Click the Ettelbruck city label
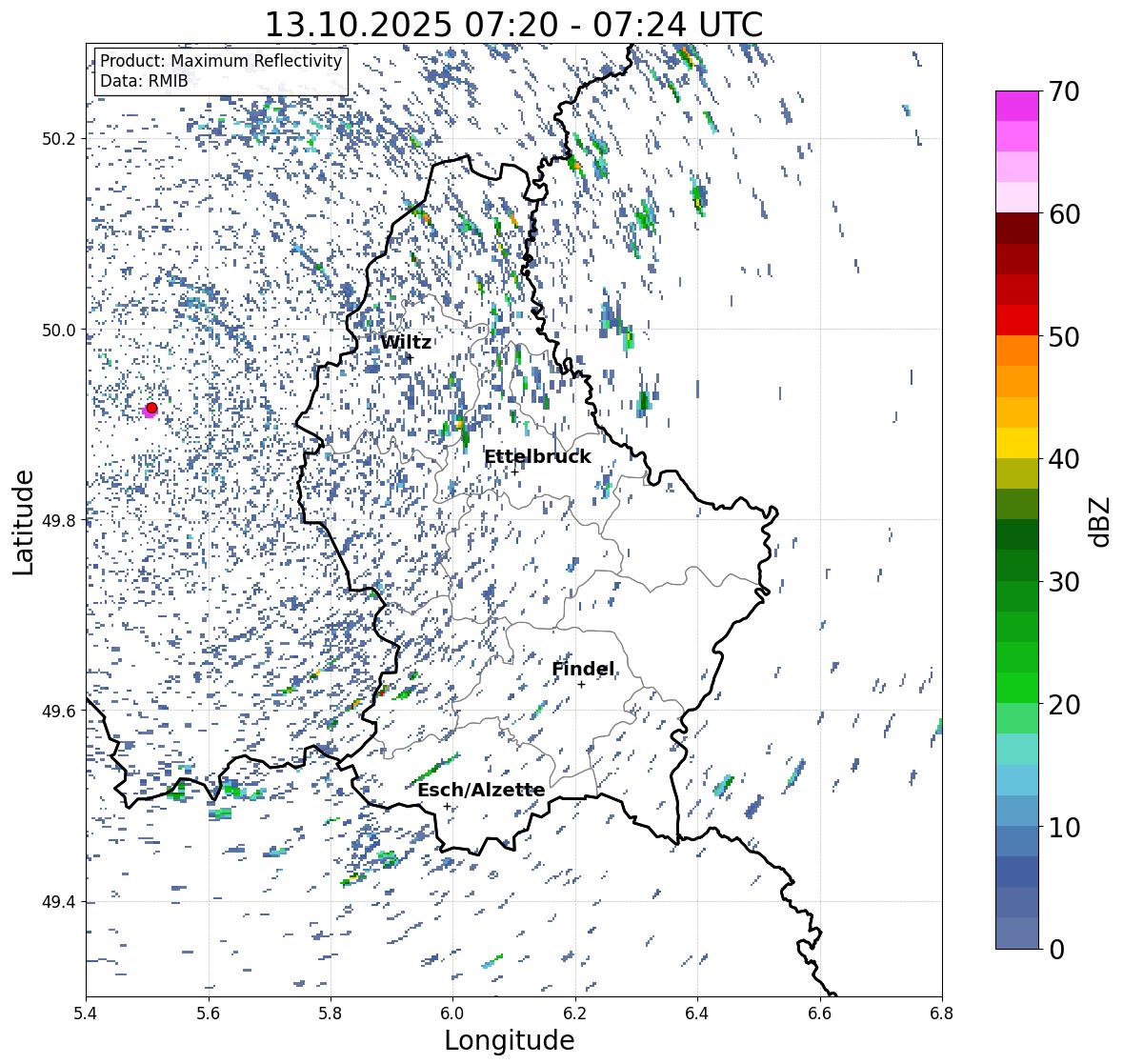Screen dimensions: 1123x1064 point(537,457)
